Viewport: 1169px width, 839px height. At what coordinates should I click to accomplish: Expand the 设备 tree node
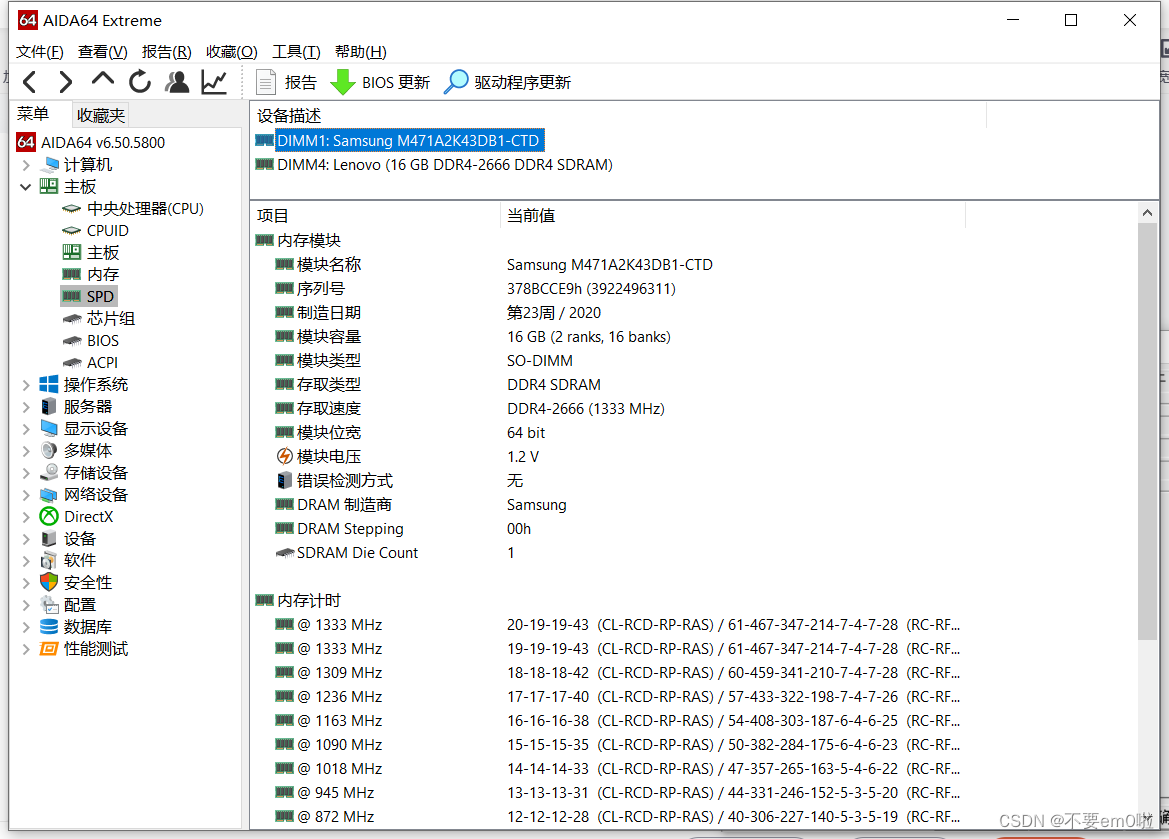tap(26, 538)
